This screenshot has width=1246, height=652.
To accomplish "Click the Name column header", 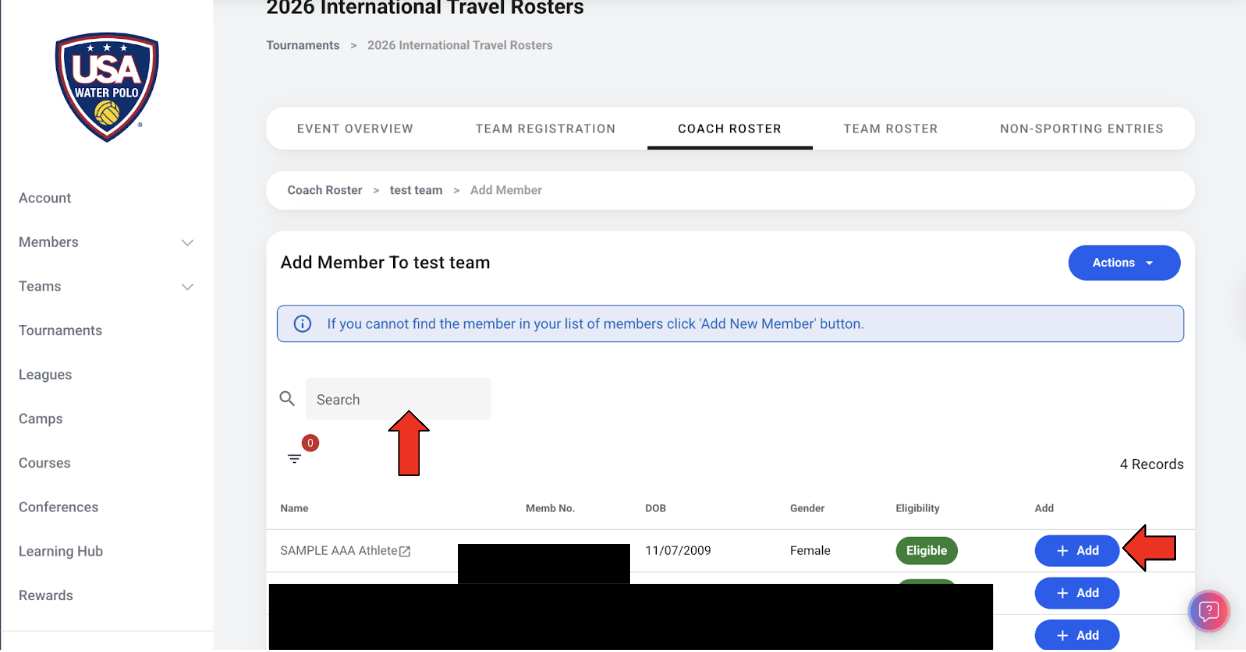I will coord(294,508).
